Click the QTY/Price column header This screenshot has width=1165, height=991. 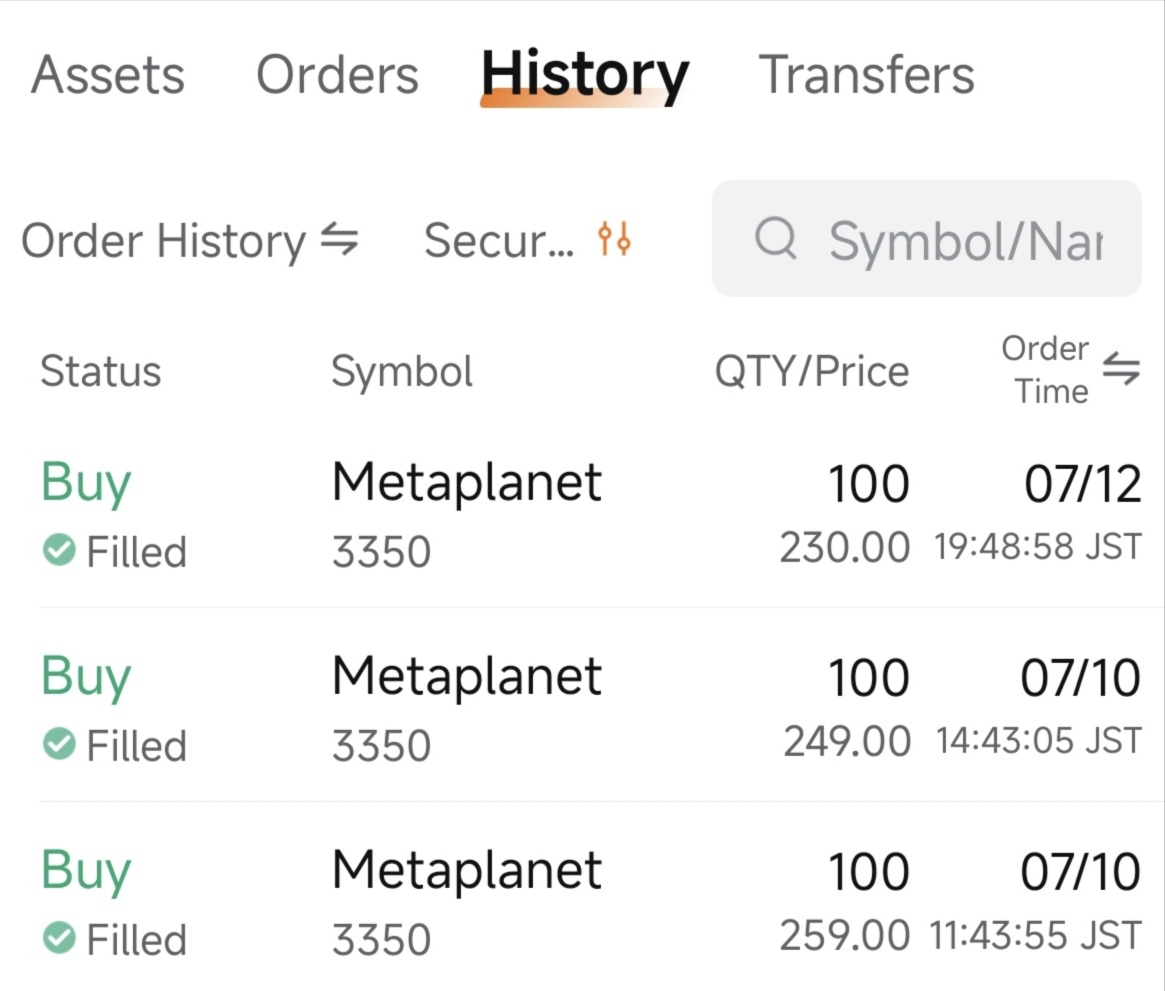click(812, 371)
